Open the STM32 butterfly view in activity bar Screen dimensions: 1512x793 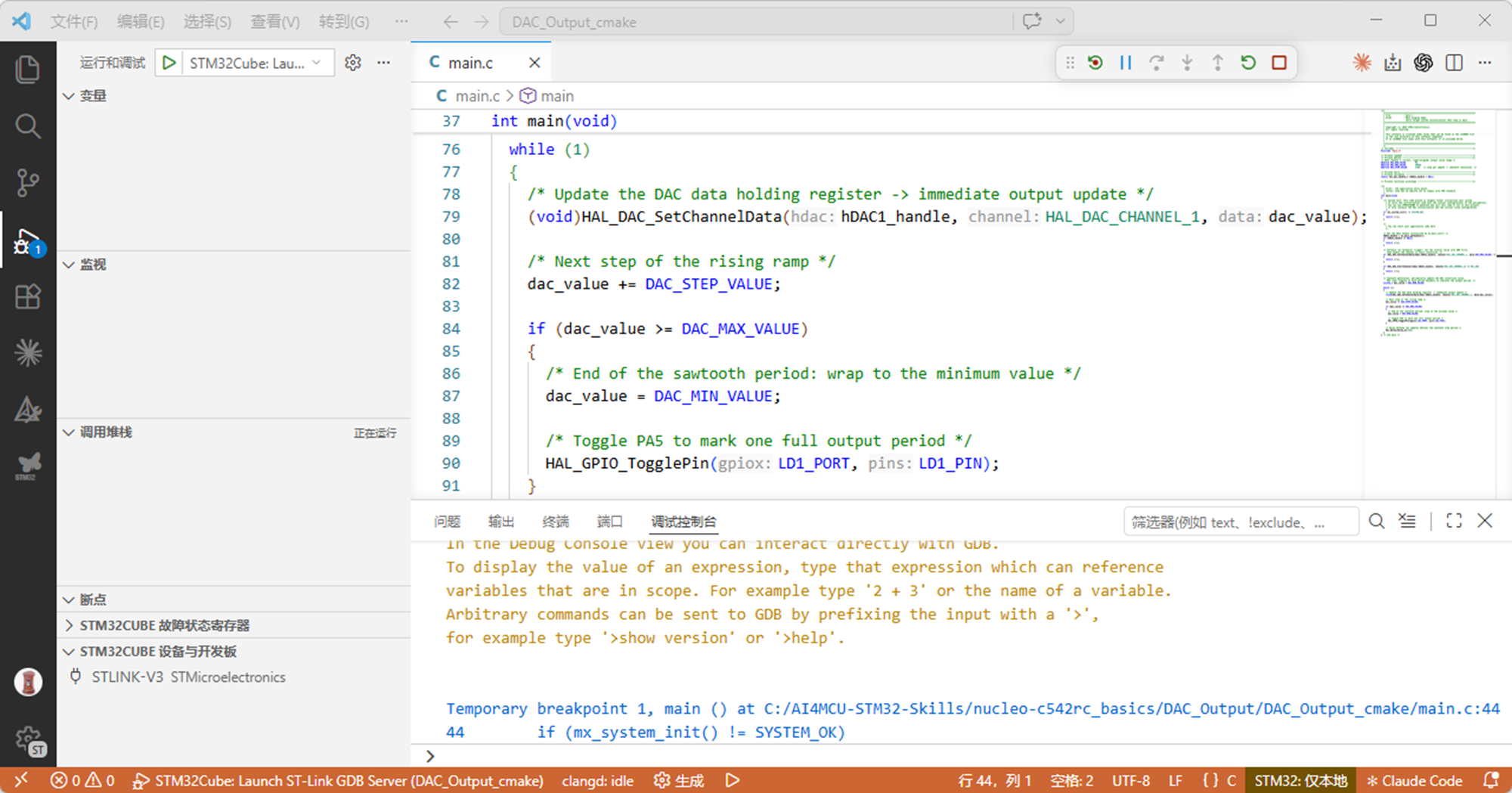tap(28, 466)
